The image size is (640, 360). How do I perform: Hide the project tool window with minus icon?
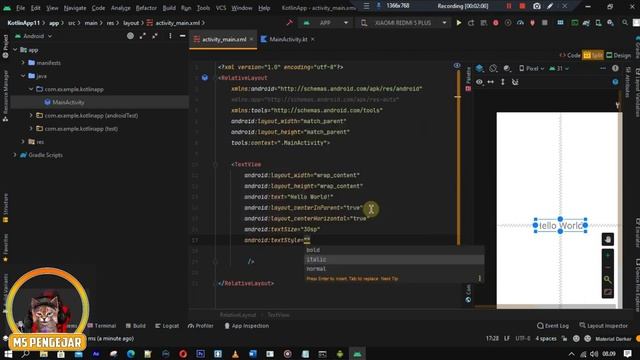click(182, 36)
